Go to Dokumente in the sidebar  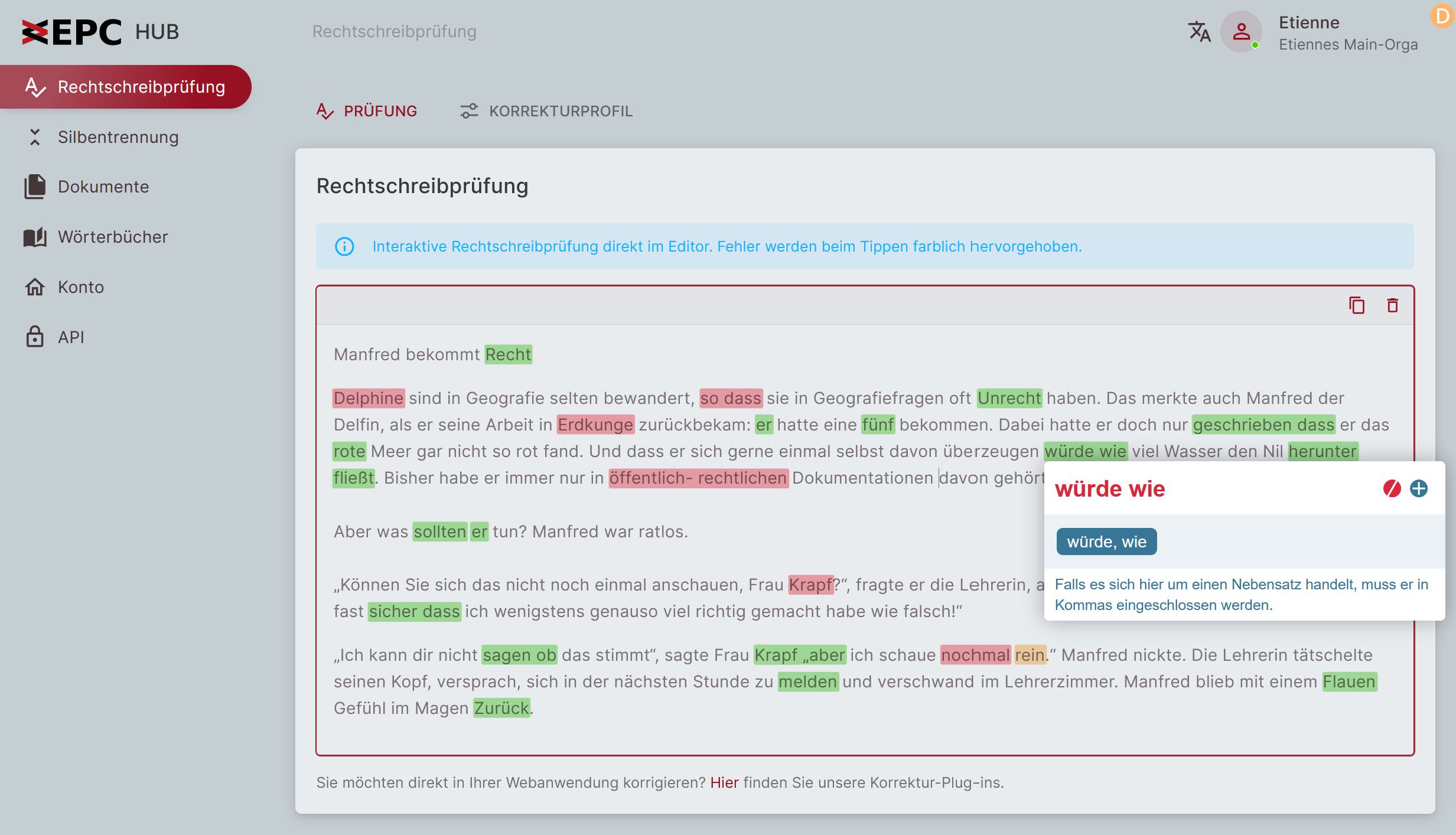[103, 187]
